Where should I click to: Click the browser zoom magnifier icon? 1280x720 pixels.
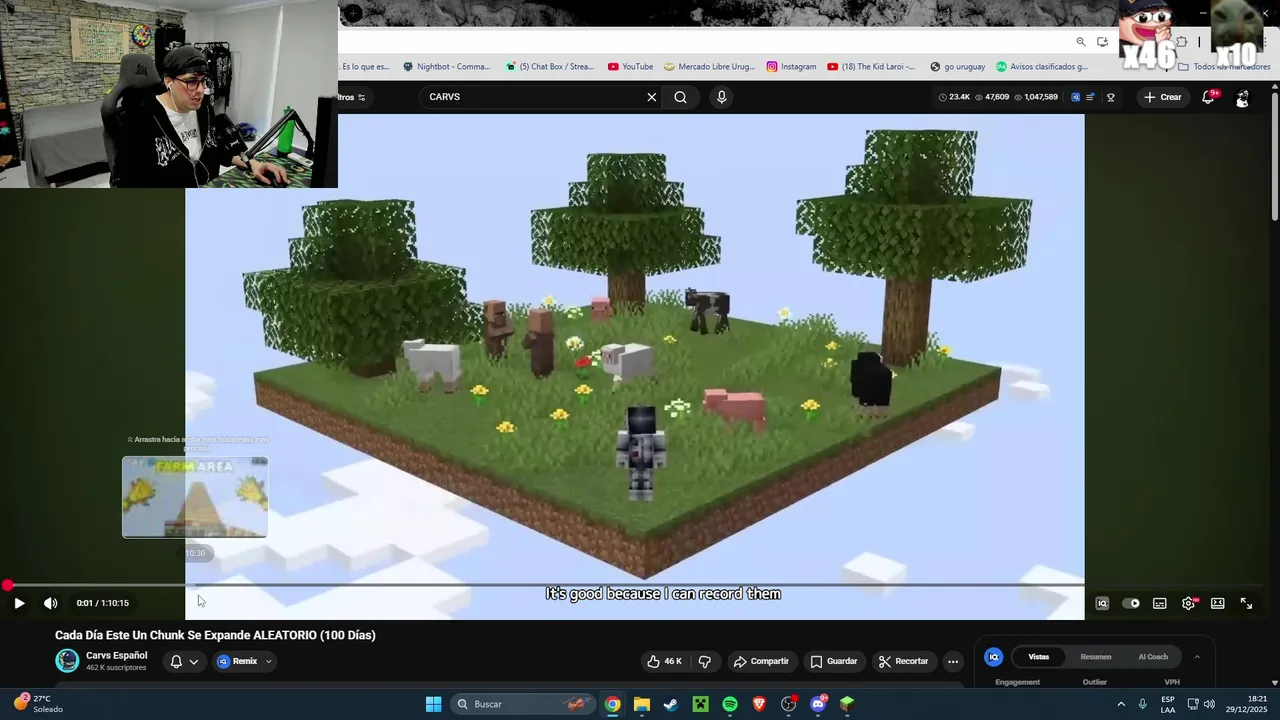(1081, 42)
